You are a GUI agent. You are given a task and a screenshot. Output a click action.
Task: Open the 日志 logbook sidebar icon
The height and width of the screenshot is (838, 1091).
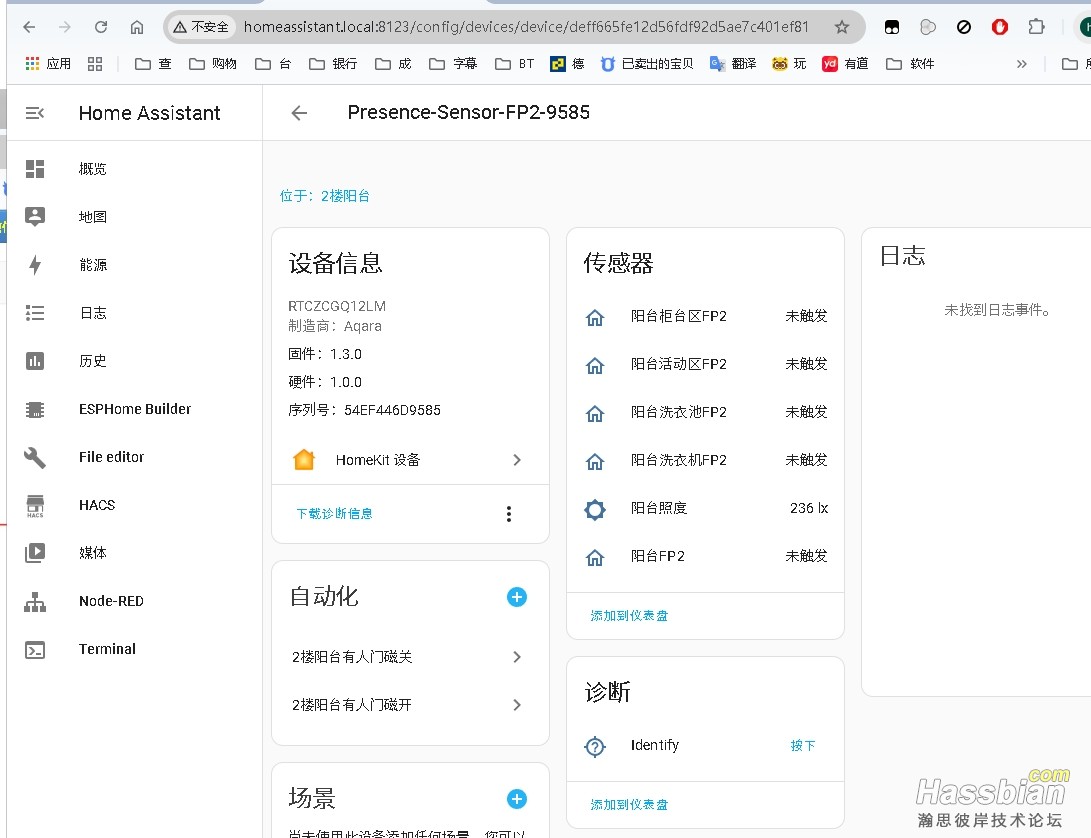[35, 313]
